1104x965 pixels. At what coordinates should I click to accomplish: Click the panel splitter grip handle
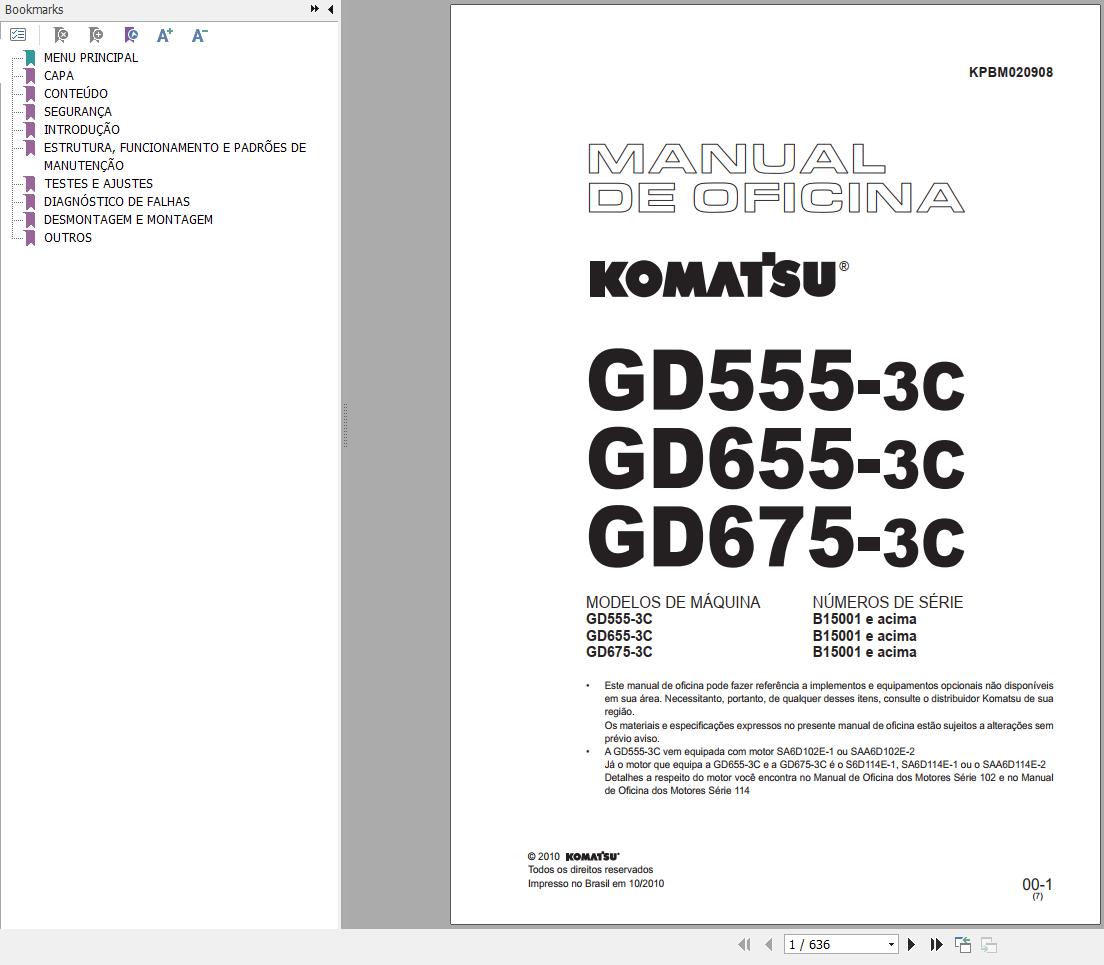coord(345,425)
